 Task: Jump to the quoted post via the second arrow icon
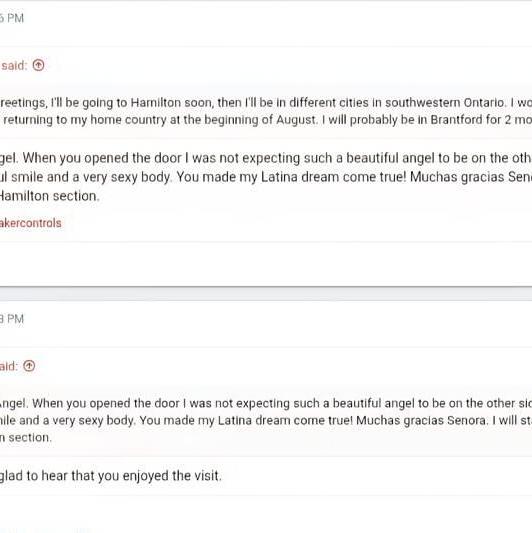coord(29,366)
